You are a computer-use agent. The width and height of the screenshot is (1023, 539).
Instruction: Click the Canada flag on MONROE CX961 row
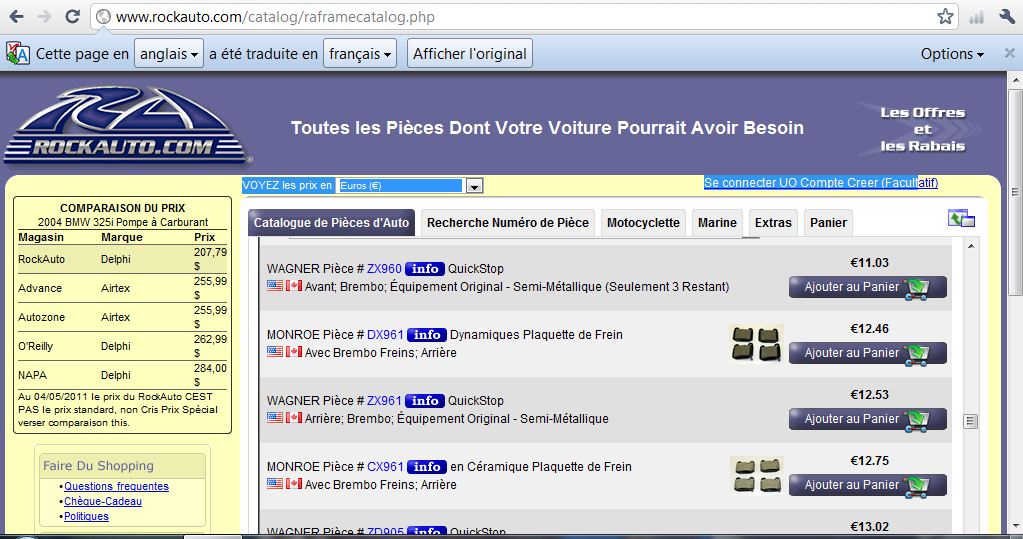294,483
